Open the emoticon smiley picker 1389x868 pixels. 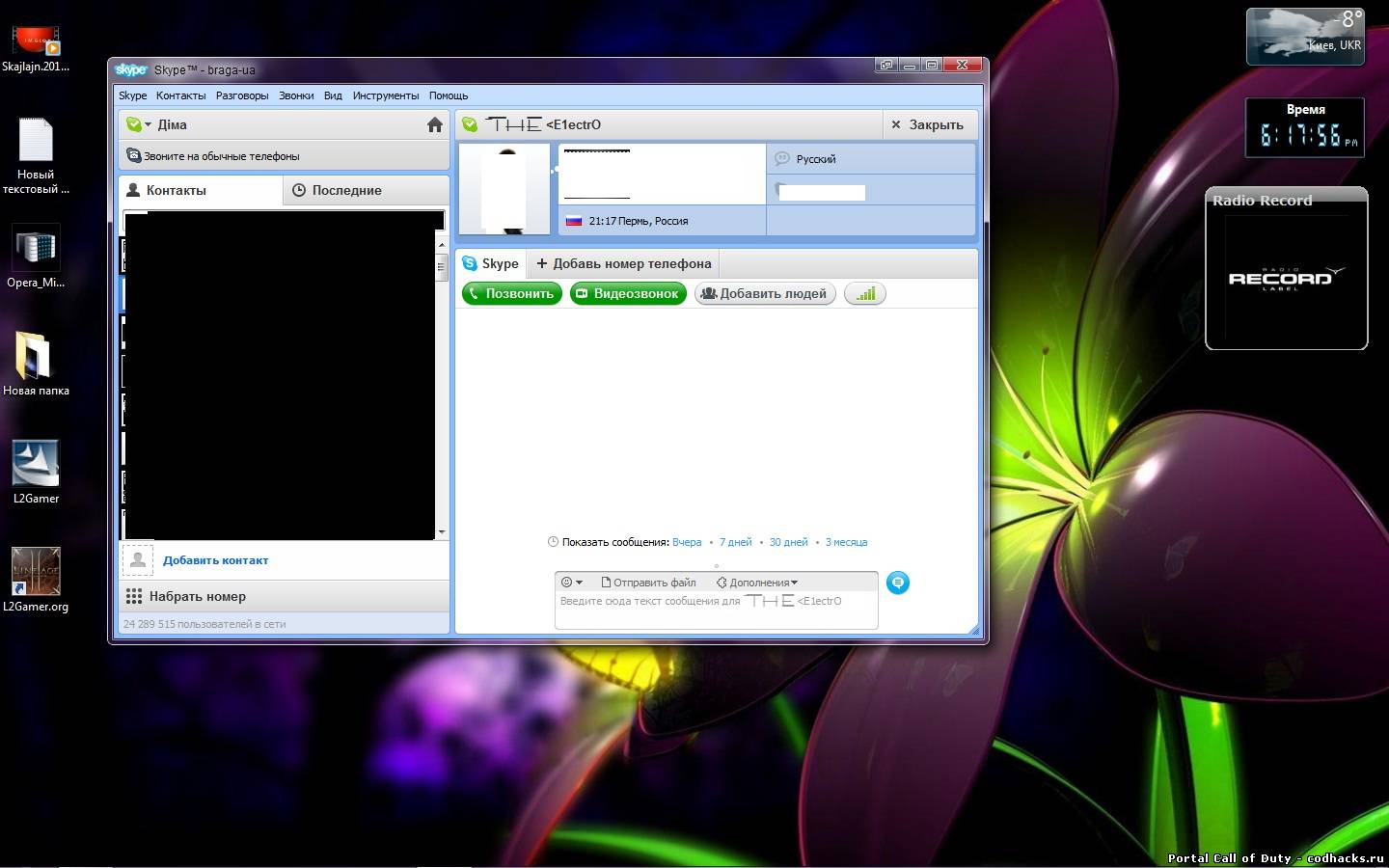(x=571, y=582)
